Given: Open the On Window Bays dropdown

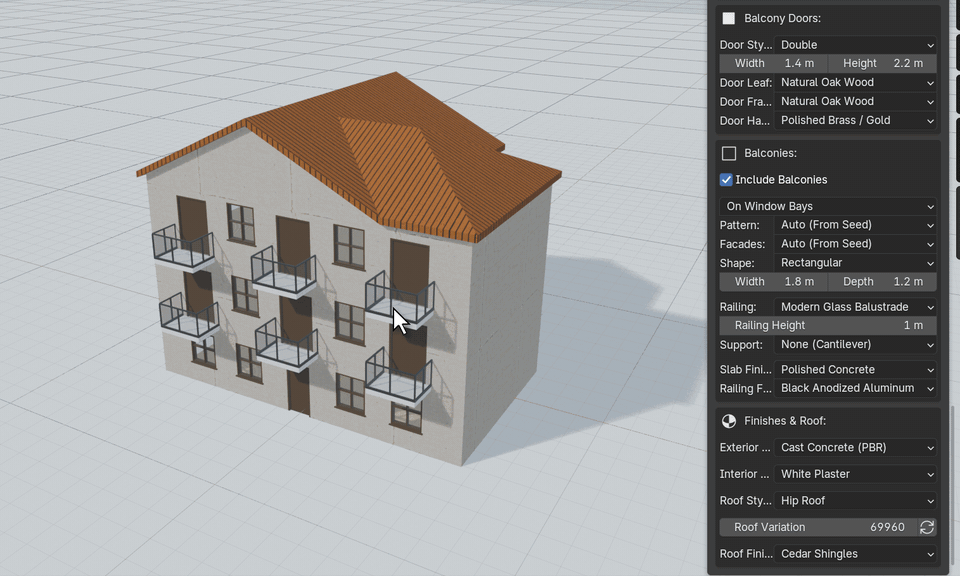Looking at the screenshot, I should click(828, 206).
